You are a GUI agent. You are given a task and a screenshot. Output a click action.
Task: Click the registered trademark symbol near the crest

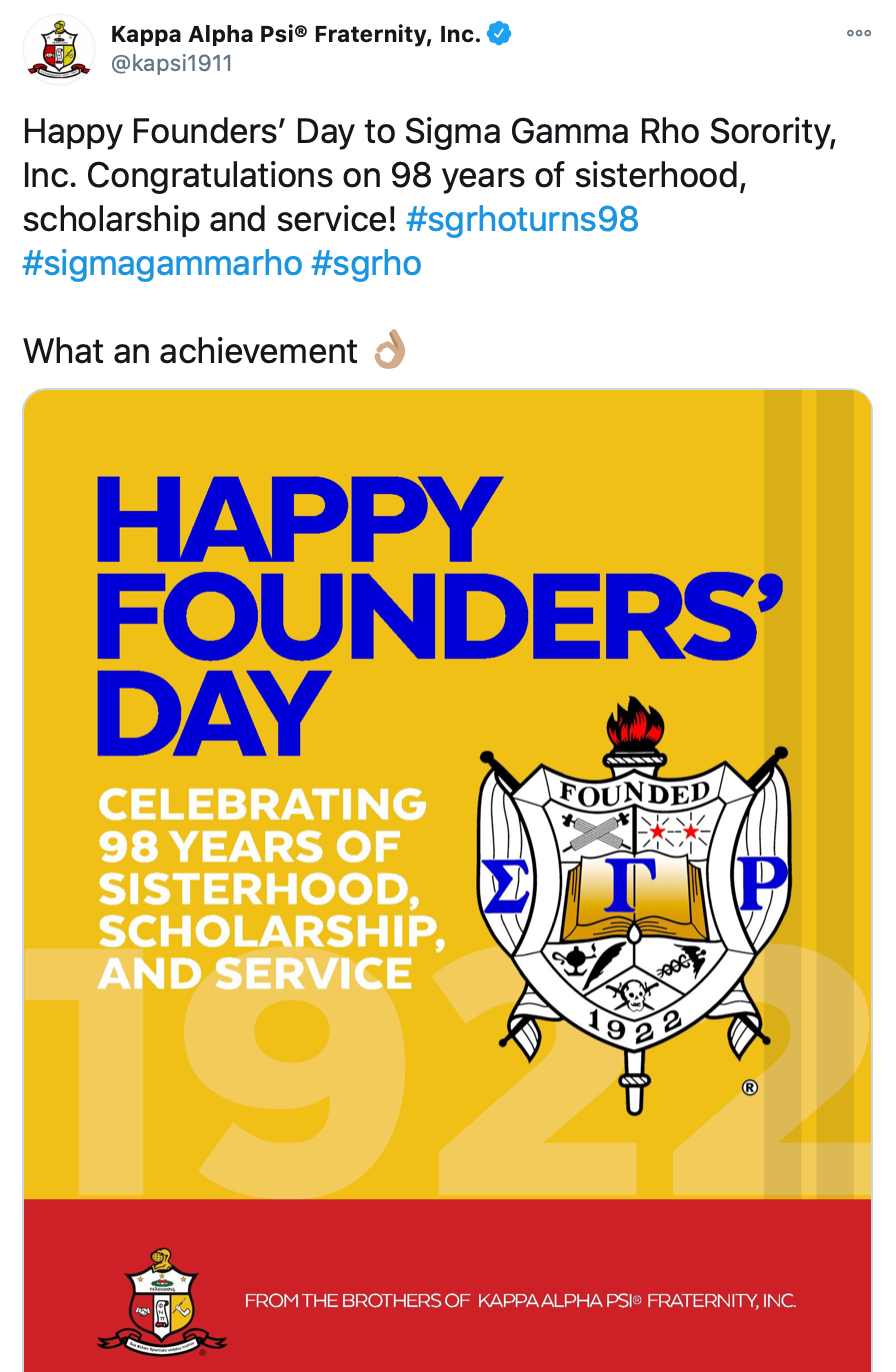[749, 1088]
